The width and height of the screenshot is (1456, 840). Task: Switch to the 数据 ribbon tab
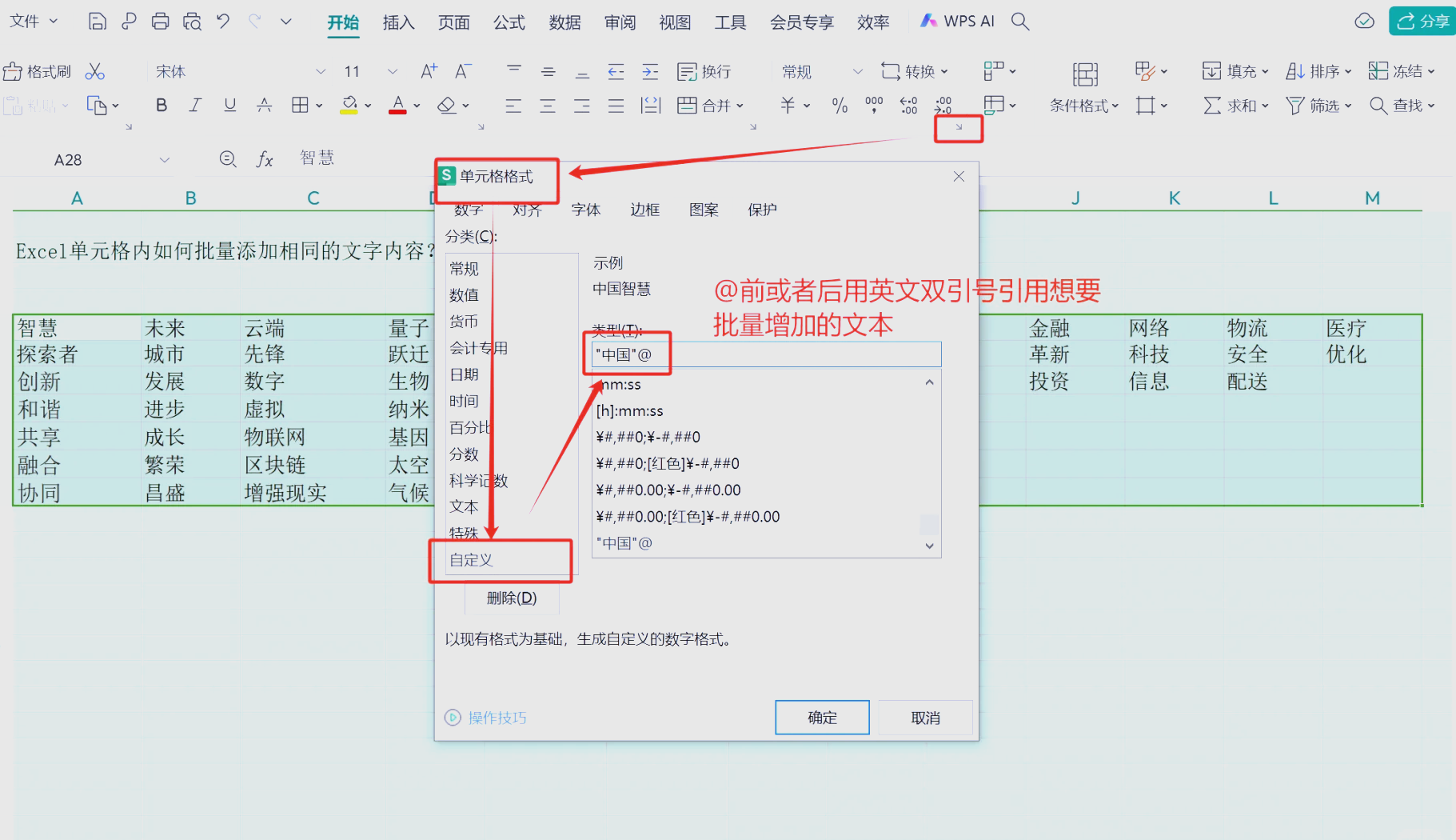[x=564, y=22]
